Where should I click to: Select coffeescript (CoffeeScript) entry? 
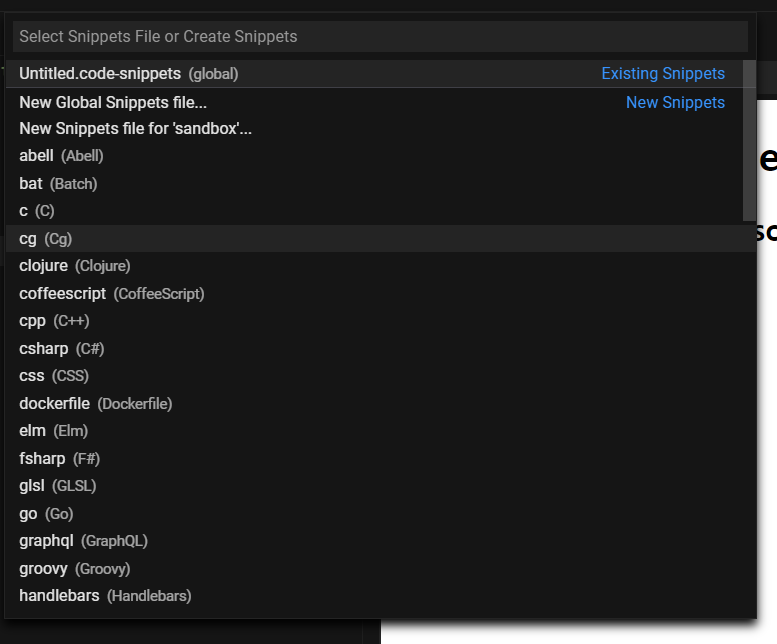[111, 294]
